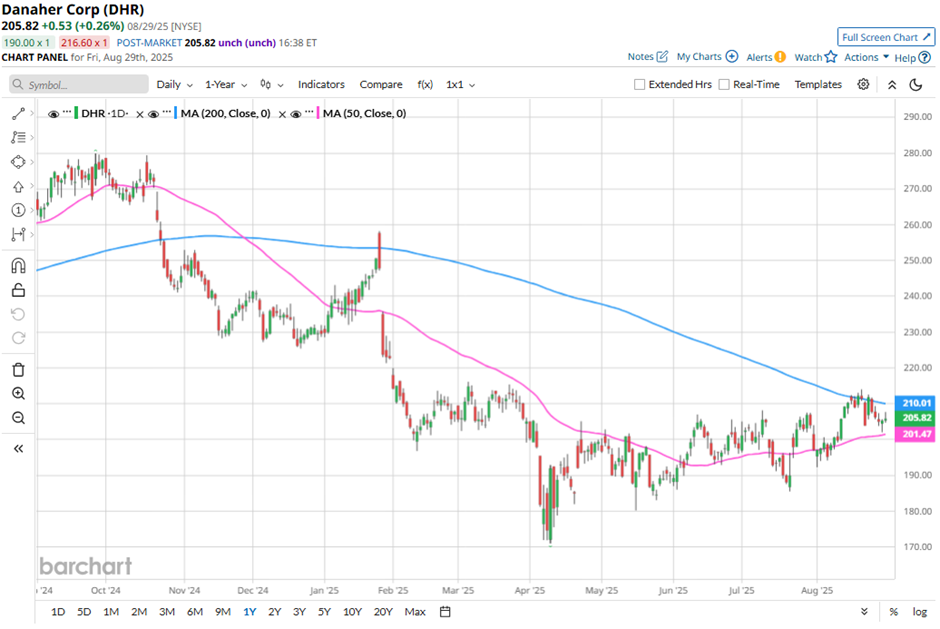Open MA 200 options menu
The image size is (940, 629).
(167, 112)
